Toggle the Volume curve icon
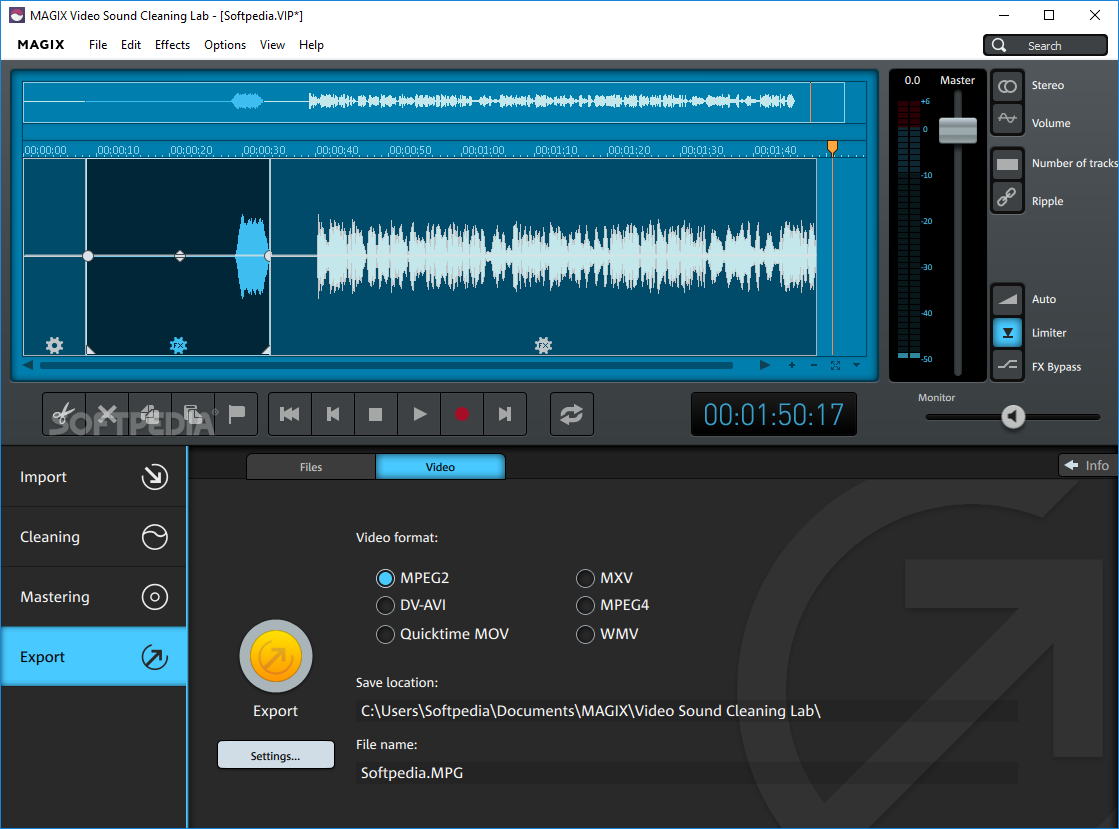 [x=1007, y=119]
